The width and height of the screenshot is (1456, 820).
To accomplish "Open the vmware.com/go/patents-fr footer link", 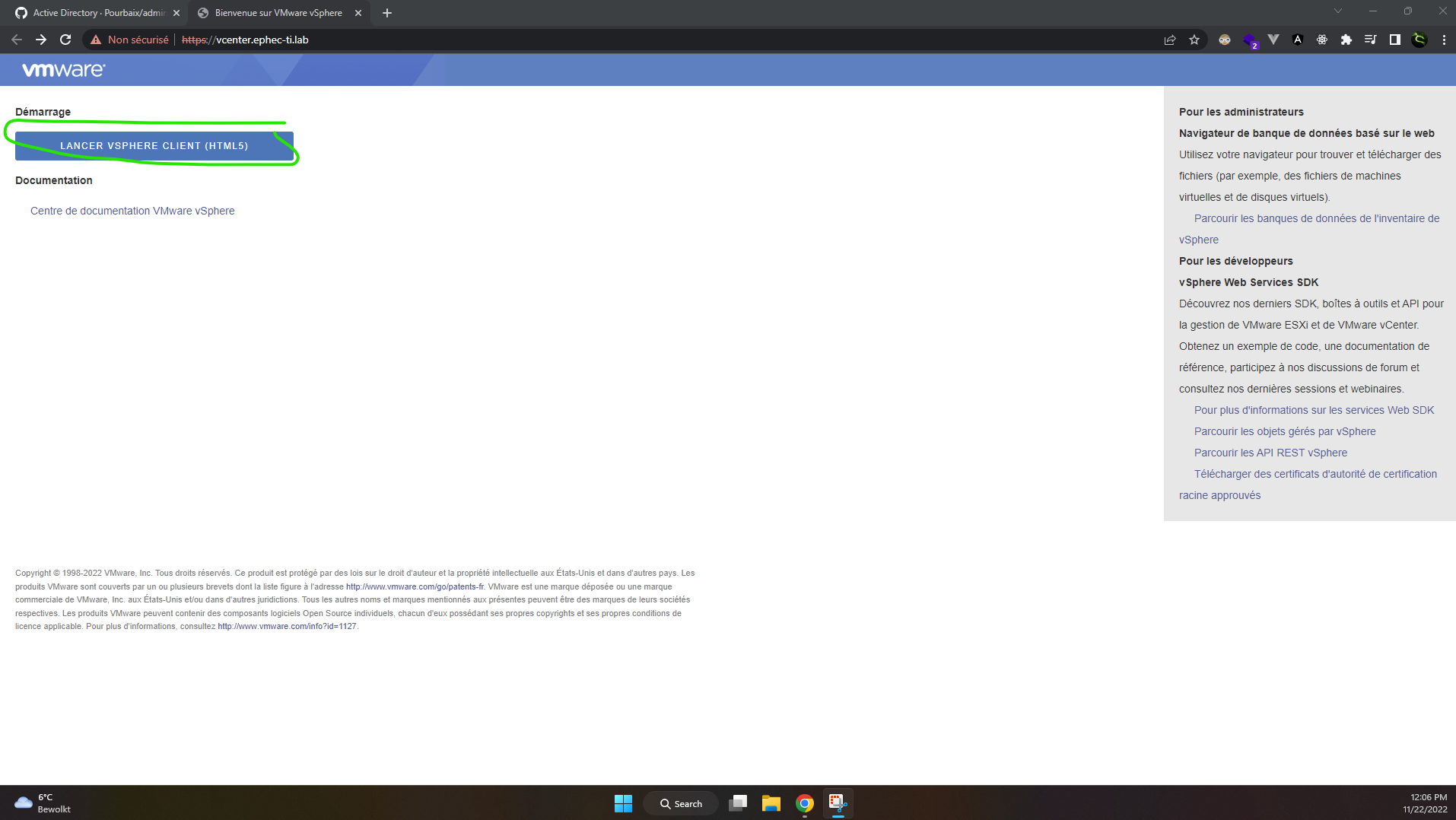I will pos(415,586).
